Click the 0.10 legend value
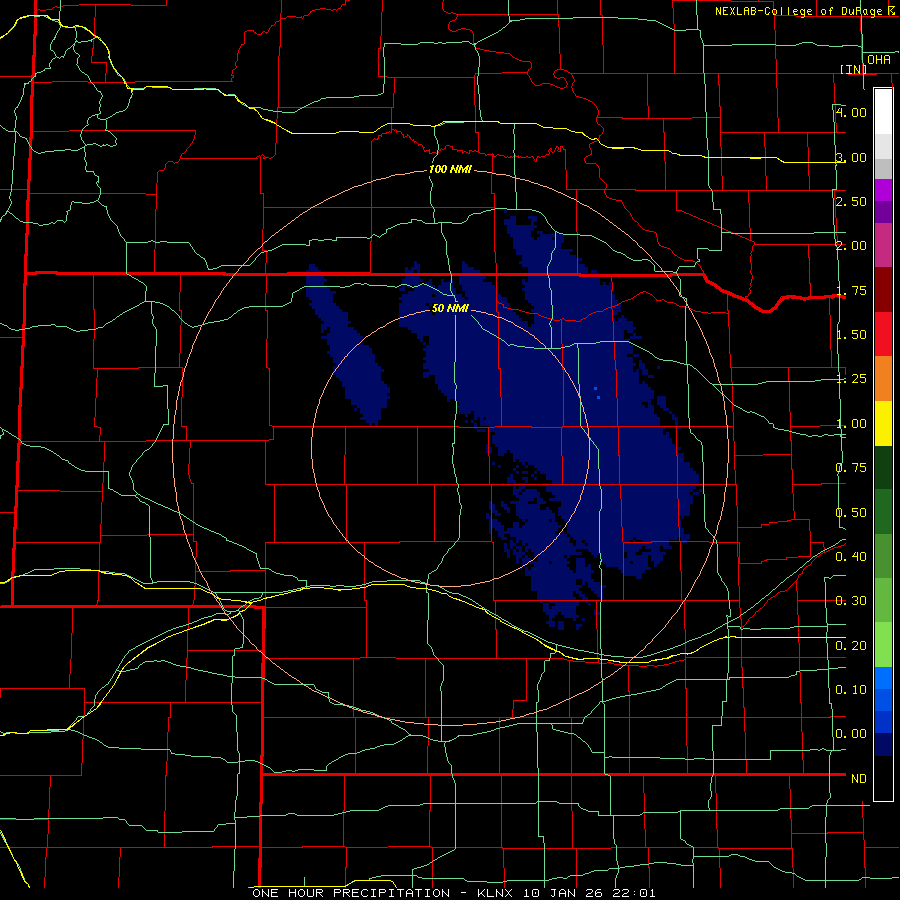 point(851,690)
